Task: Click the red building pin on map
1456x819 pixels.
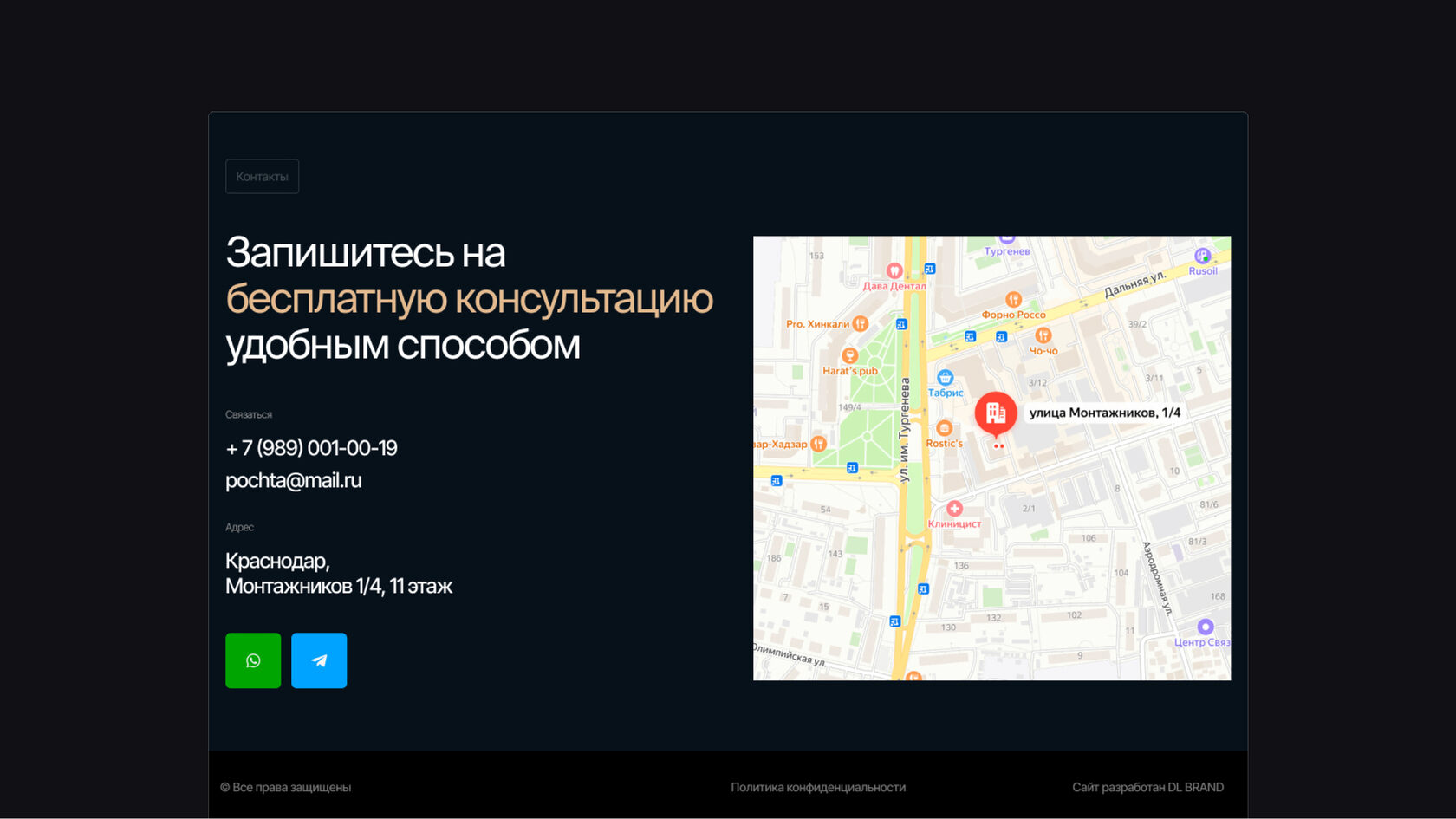Action: 996,414
